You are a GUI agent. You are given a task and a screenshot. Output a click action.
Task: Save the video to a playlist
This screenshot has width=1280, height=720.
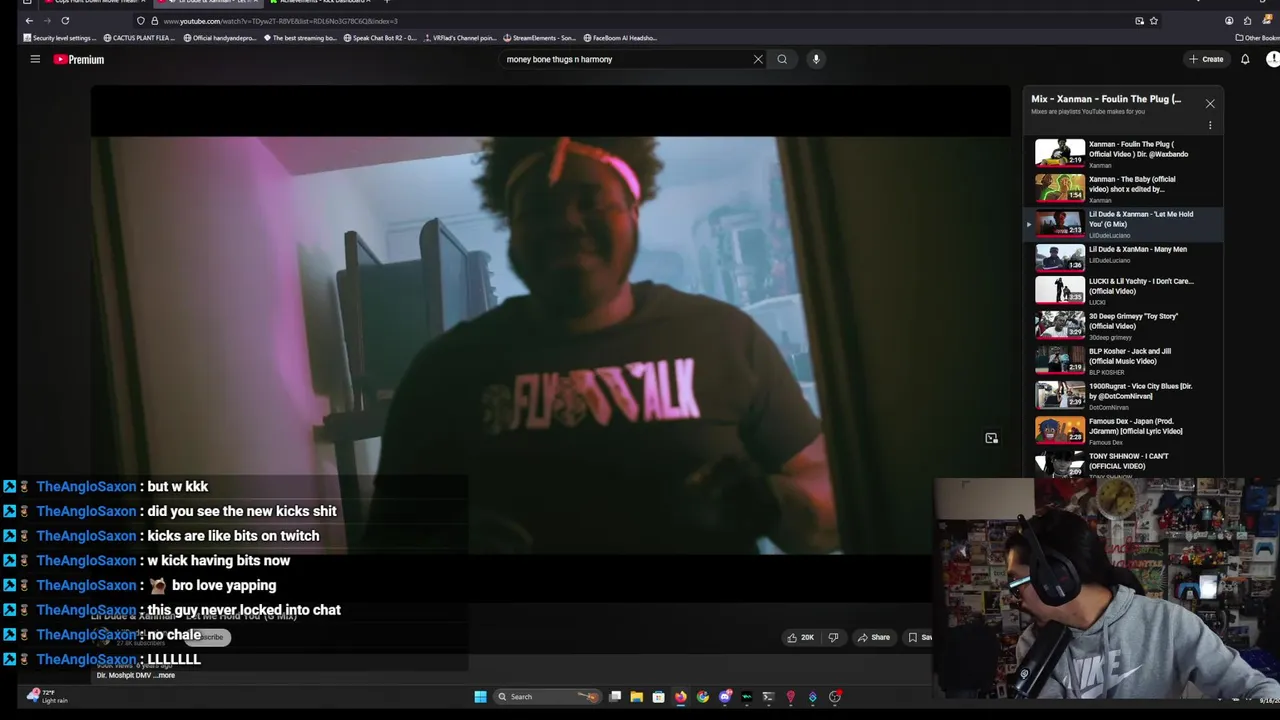point(920,637)
